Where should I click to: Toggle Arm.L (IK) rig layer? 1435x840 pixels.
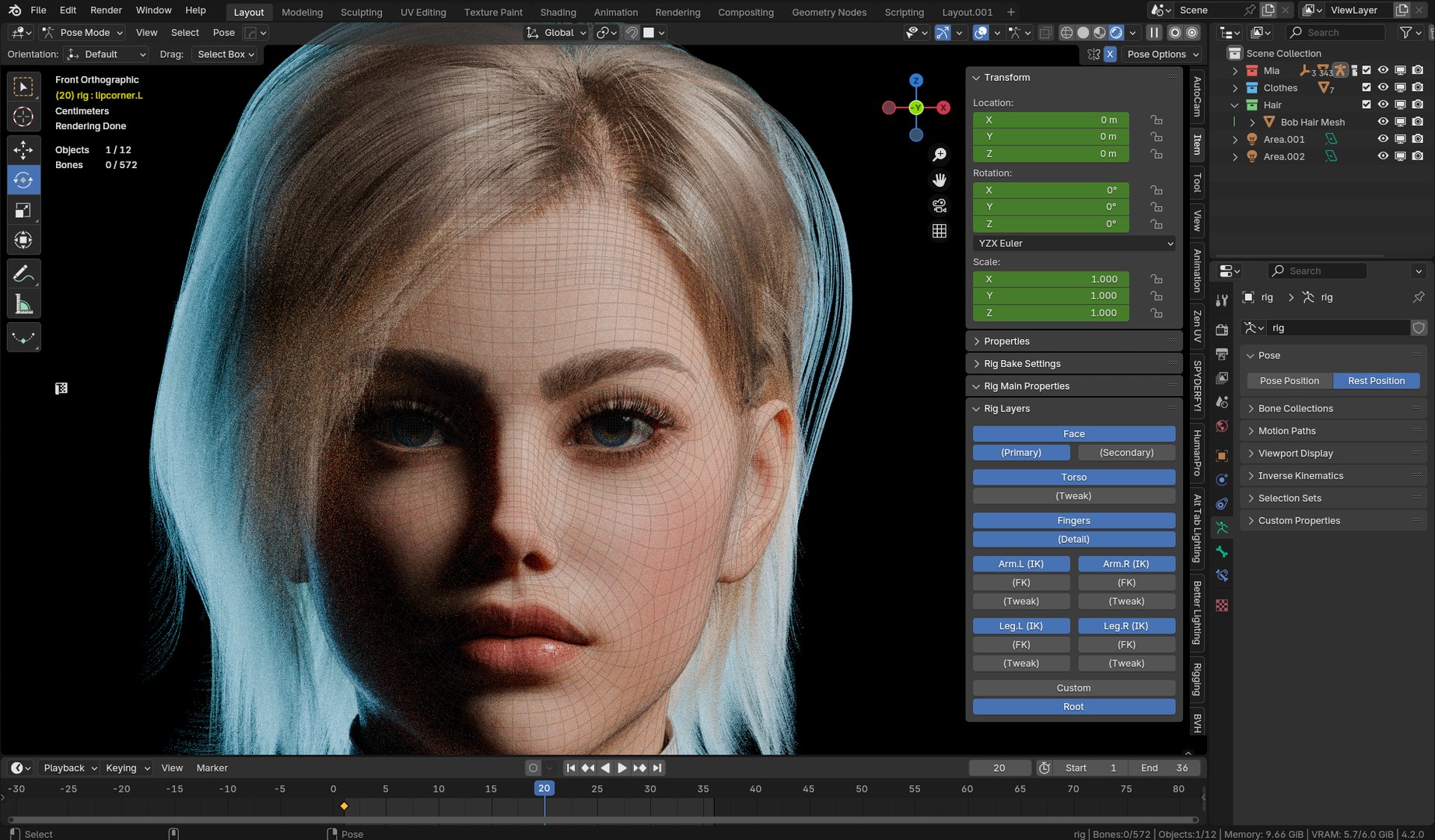pyautogui.click(x=1021, y=564)
